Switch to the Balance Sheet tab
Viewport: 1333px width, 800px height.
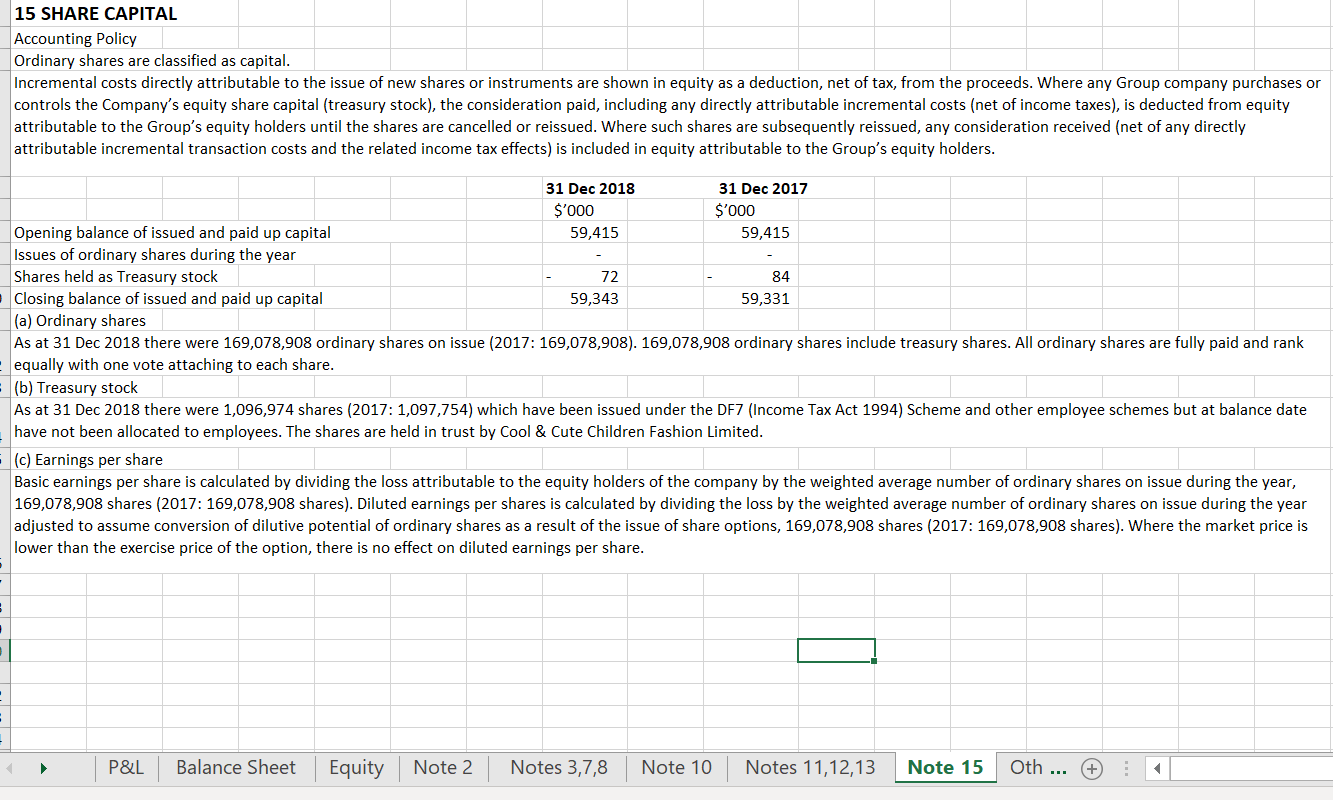(x=236, y=768)
